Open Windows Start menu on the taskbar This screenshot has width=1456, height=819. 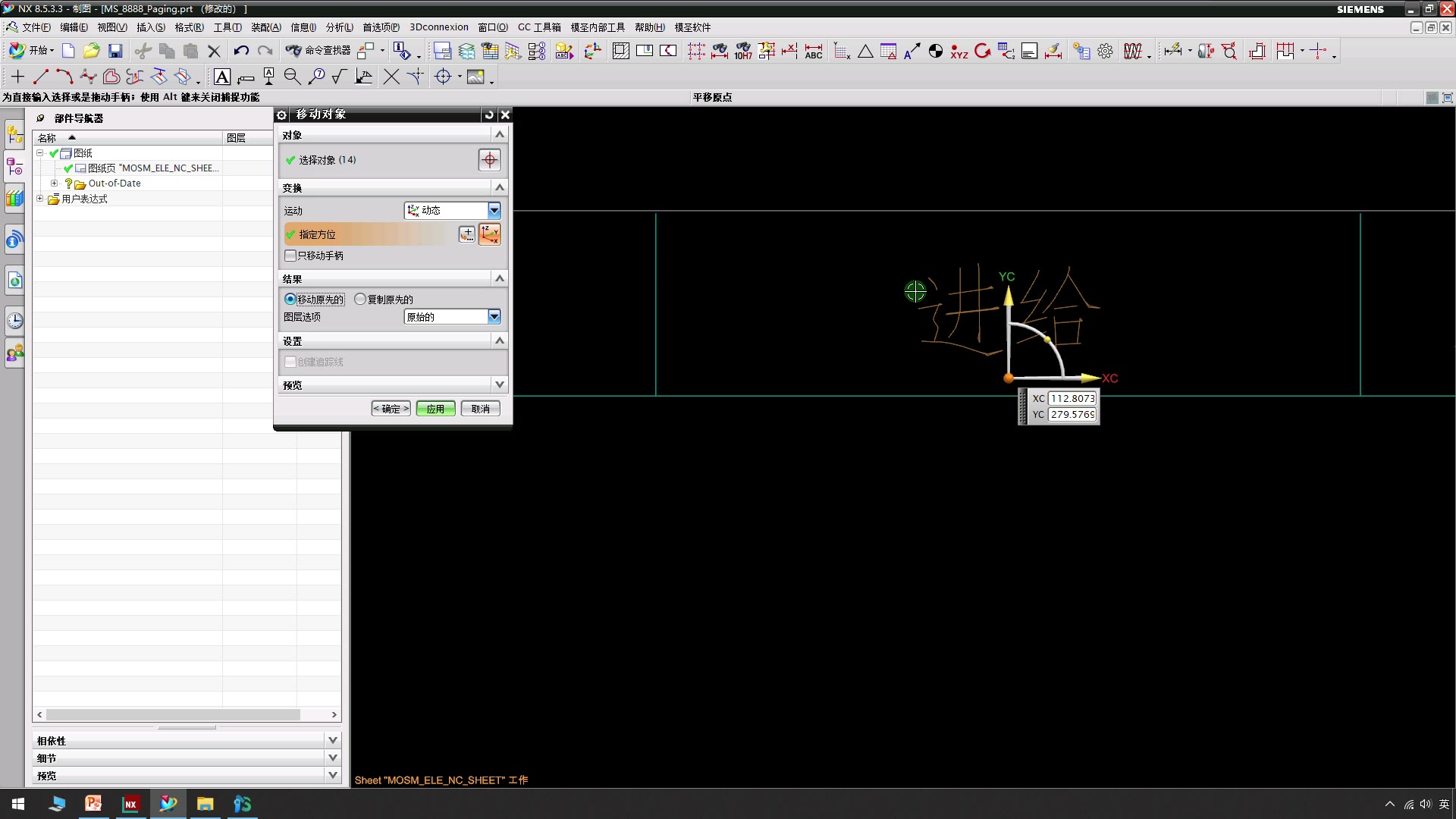(18, 804)
